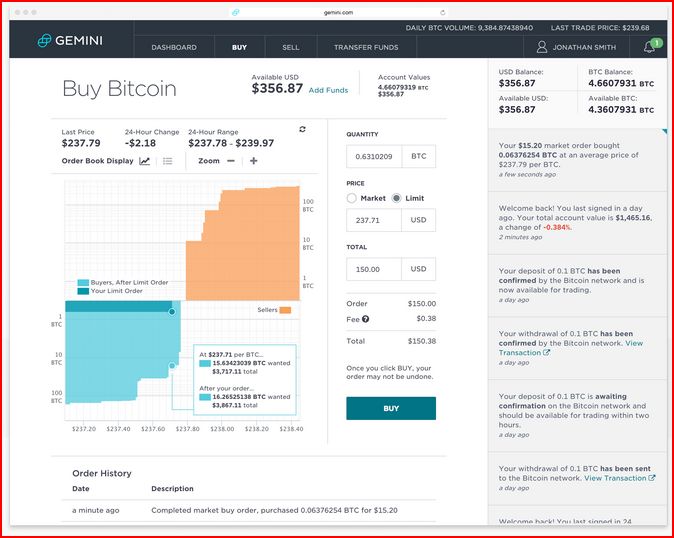This screenshot has width=674, height=538.
Task: Click the Last Trade Price text
Action: point(600,28)
